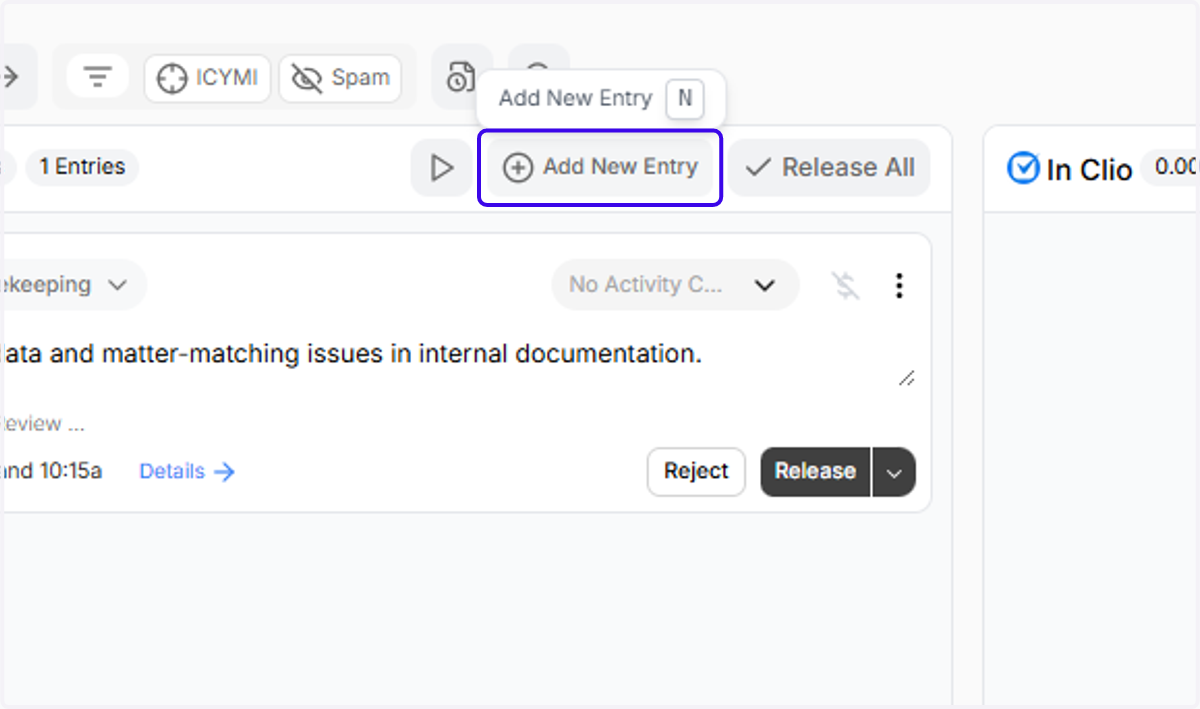
Task: Release the time entry
Action: click(x=815, y=471)
